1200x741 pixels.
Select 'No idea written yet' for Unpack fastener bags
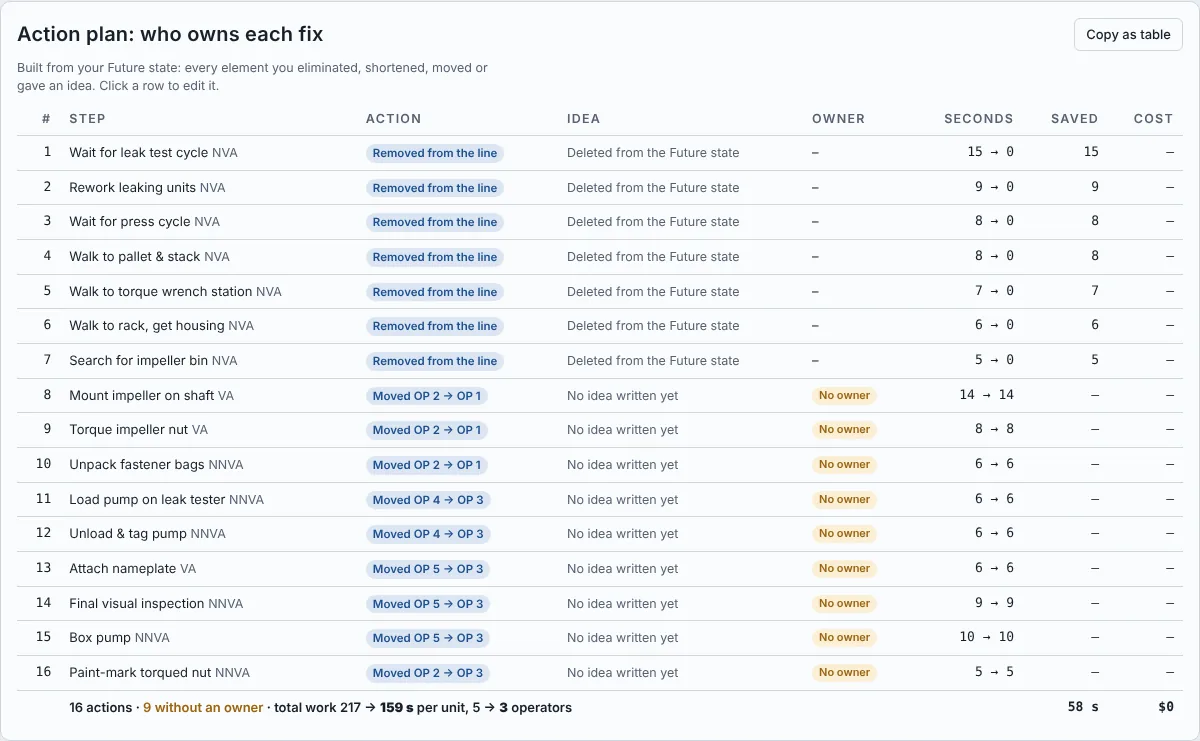tap(622, 465)
